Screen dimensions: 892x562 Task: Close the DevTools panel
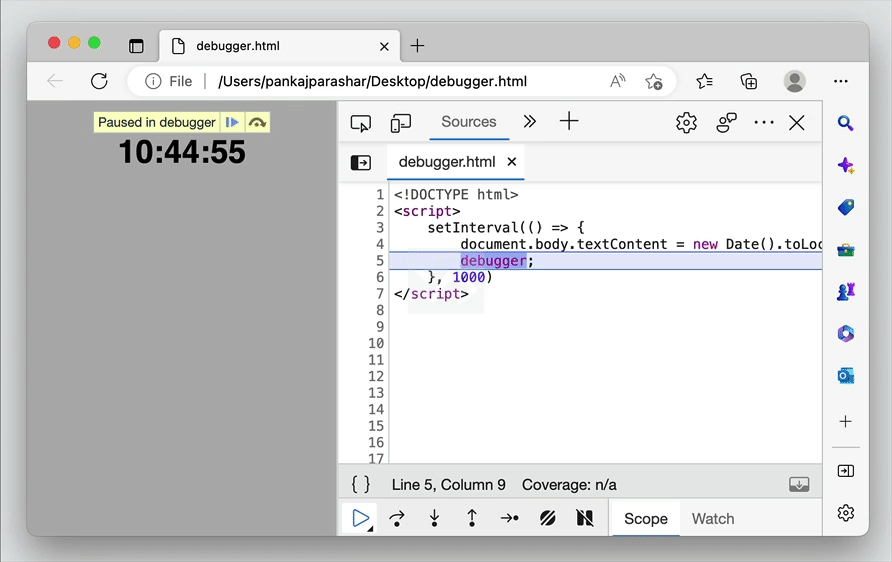pos(797,122)
